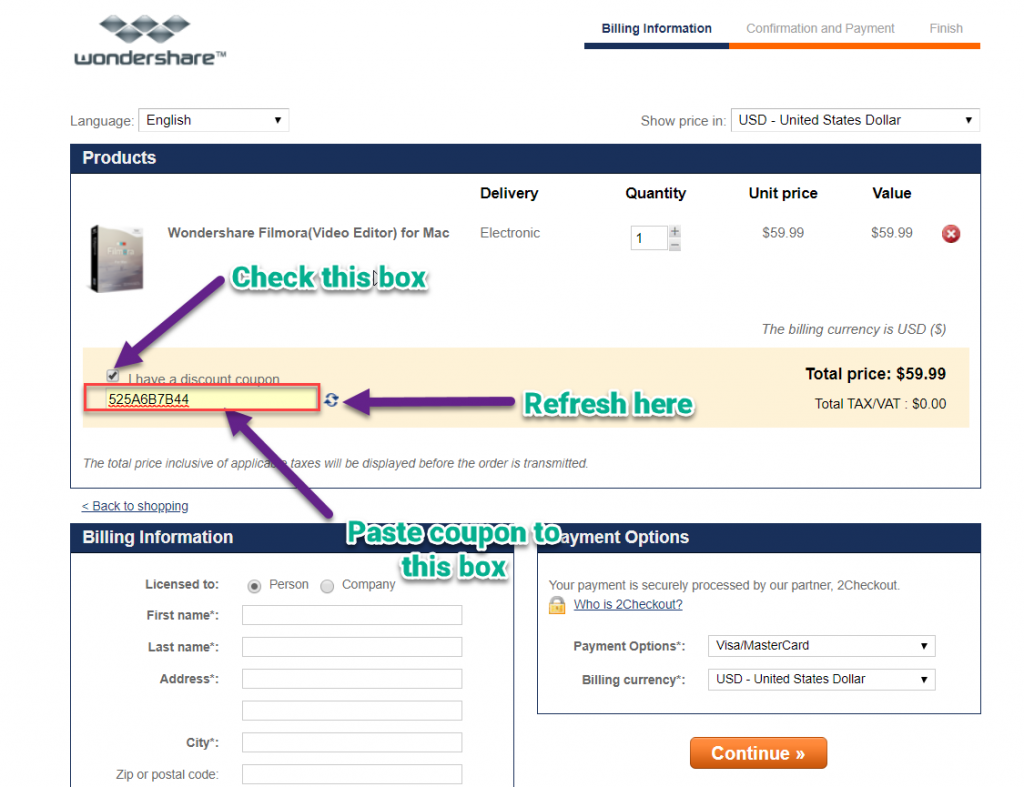This screenshot has height=787, width=1024.
Task: Click the Filmora product box thumbnail
Action: point(116,259)
